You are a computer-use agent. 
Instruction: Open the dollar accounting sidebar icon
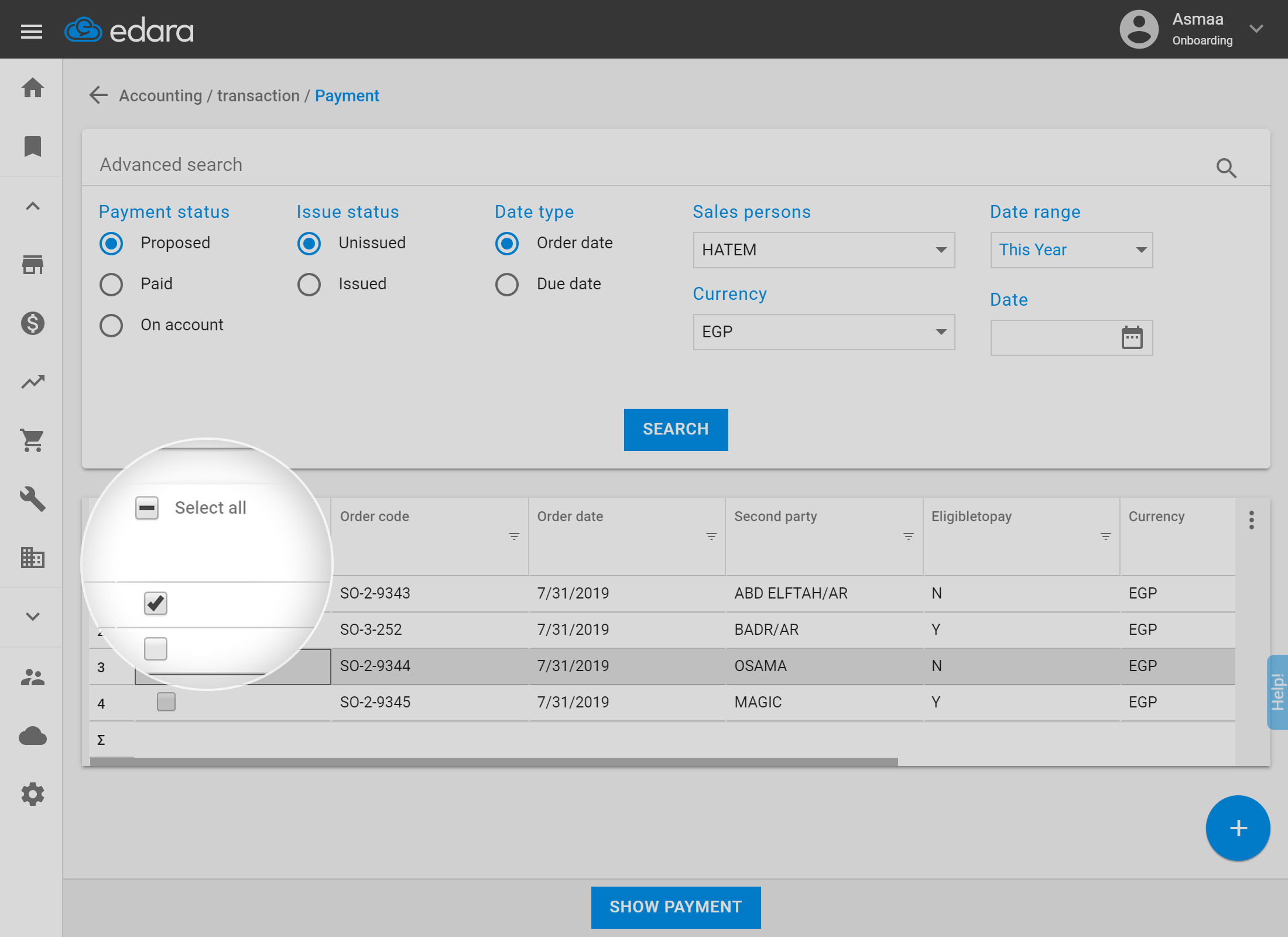33,323
